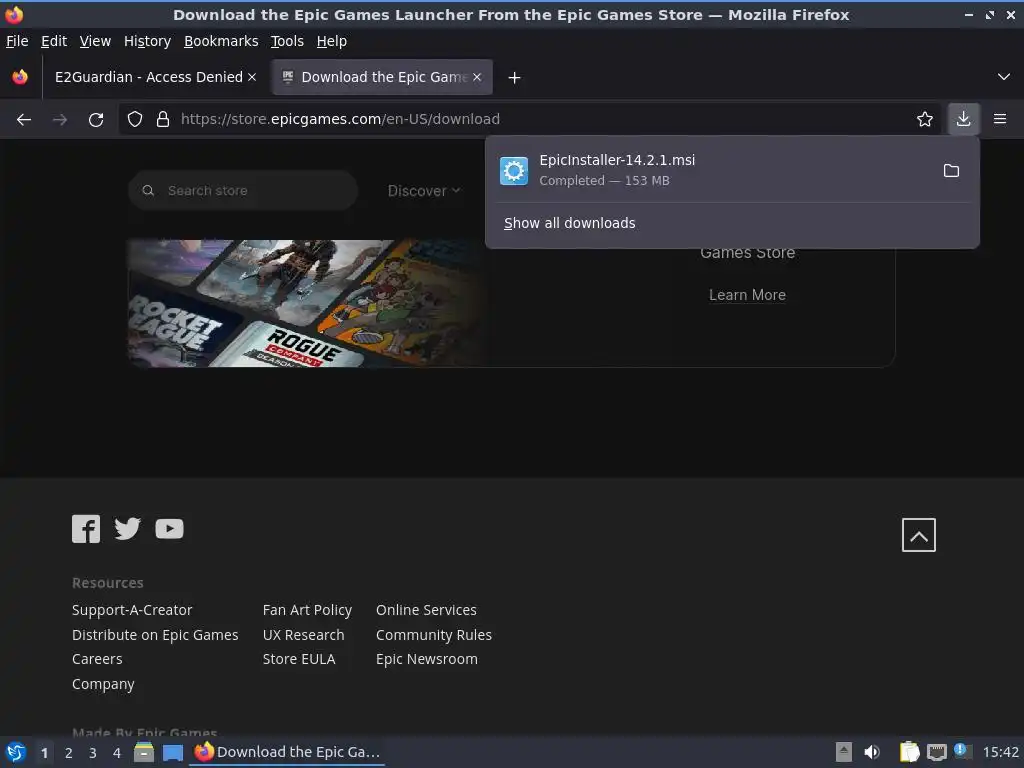List all tabs with chevron button
Image resolution: width=1024 pixels, height=768 pixels.
pos(1004,77)
